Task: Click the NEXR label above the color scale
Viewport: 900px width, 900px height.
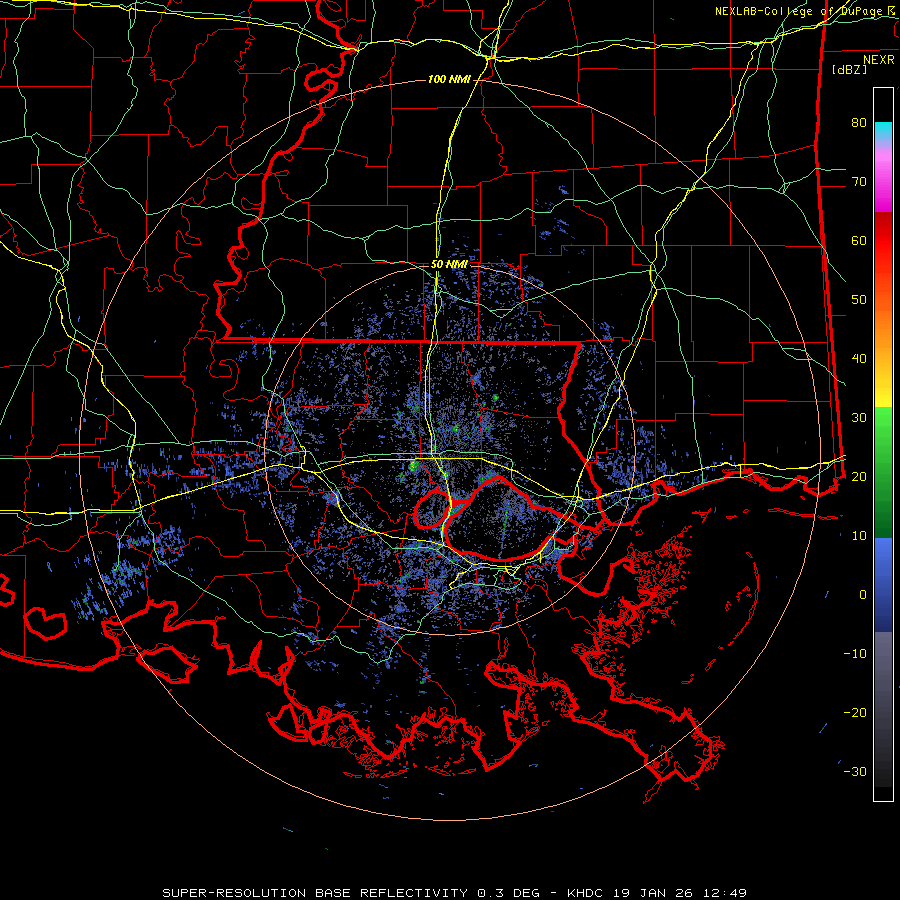Action: click(x=879, y=60)
